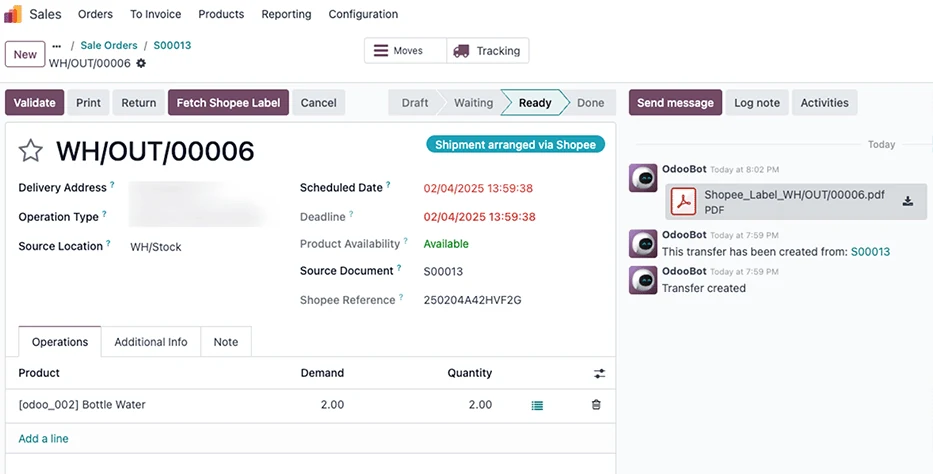
Task: Open the Activities button
Action: (825, 102)
